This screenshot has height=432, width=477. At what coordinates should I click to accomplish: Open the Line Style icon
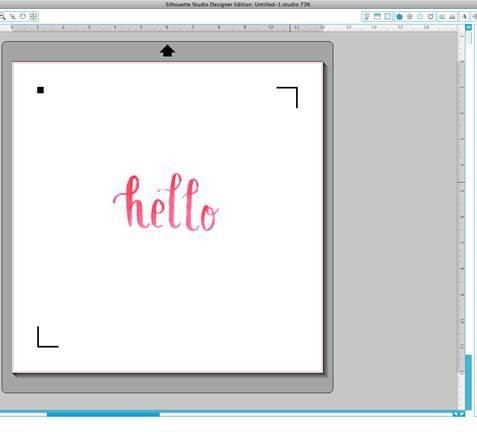452,16
